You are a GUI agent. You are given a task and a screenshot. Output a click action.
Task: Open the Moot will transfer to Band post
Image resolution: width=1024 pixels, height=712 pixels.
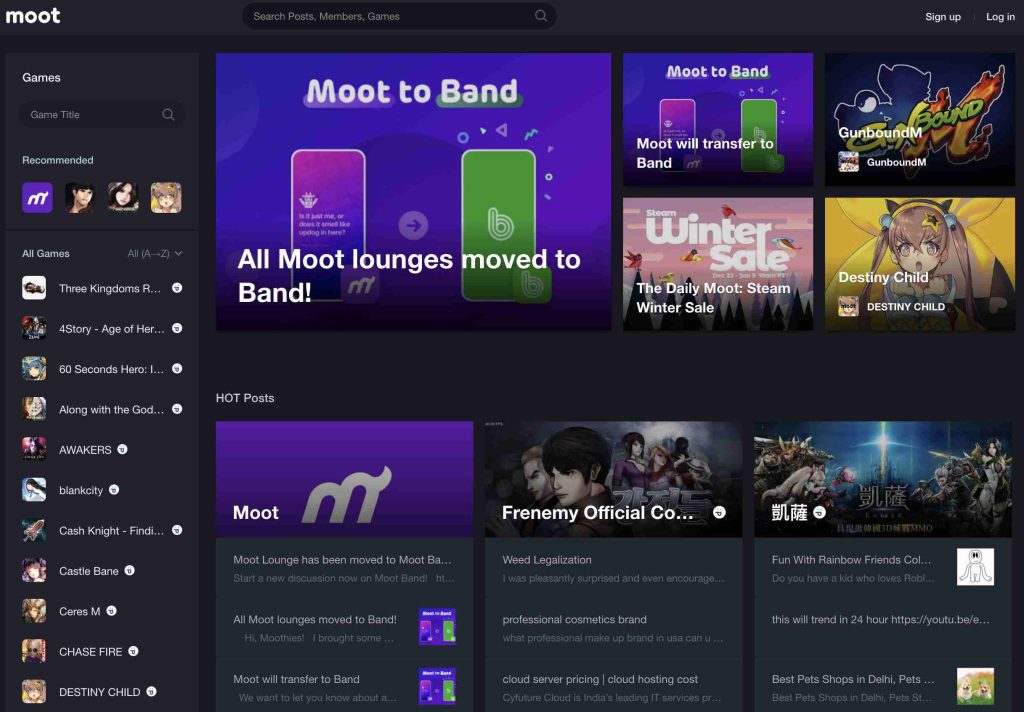[x=344, y=687]
